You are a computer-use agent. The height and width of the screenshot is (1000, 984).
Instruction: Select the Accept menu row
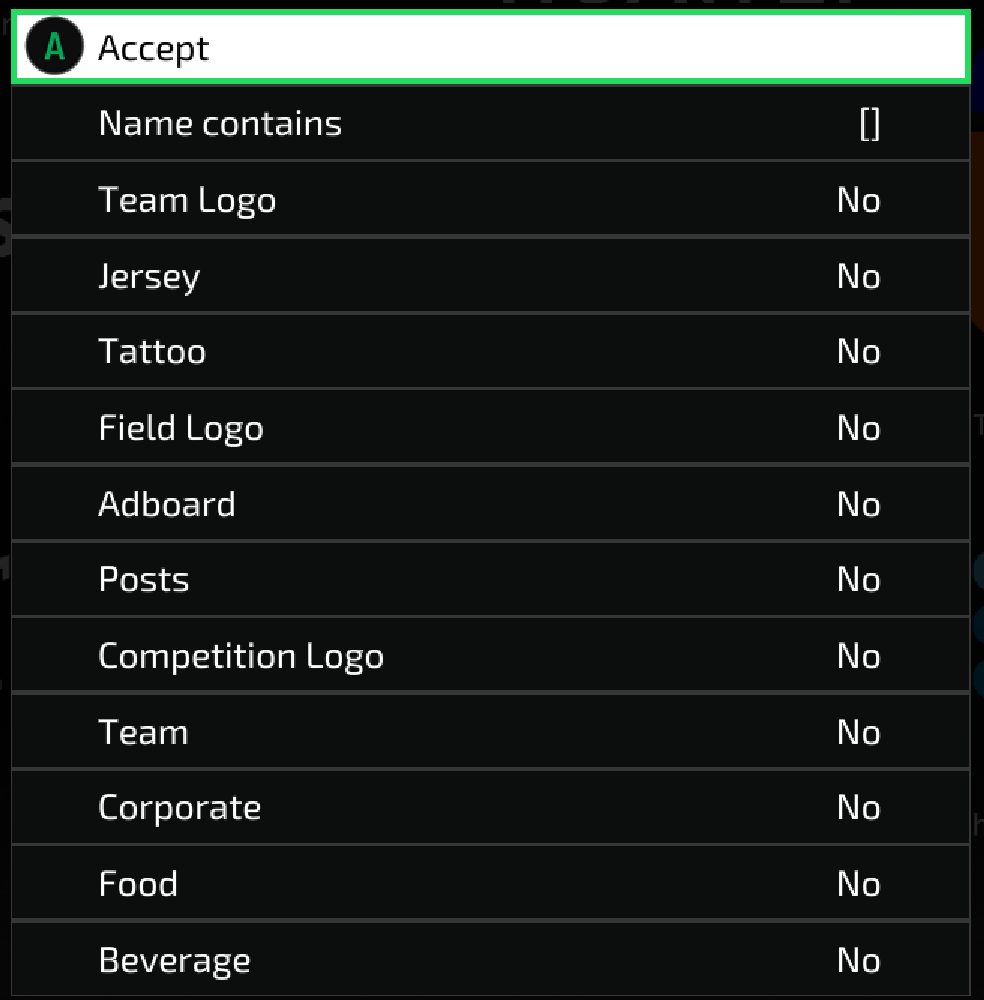tap(491, 47)
